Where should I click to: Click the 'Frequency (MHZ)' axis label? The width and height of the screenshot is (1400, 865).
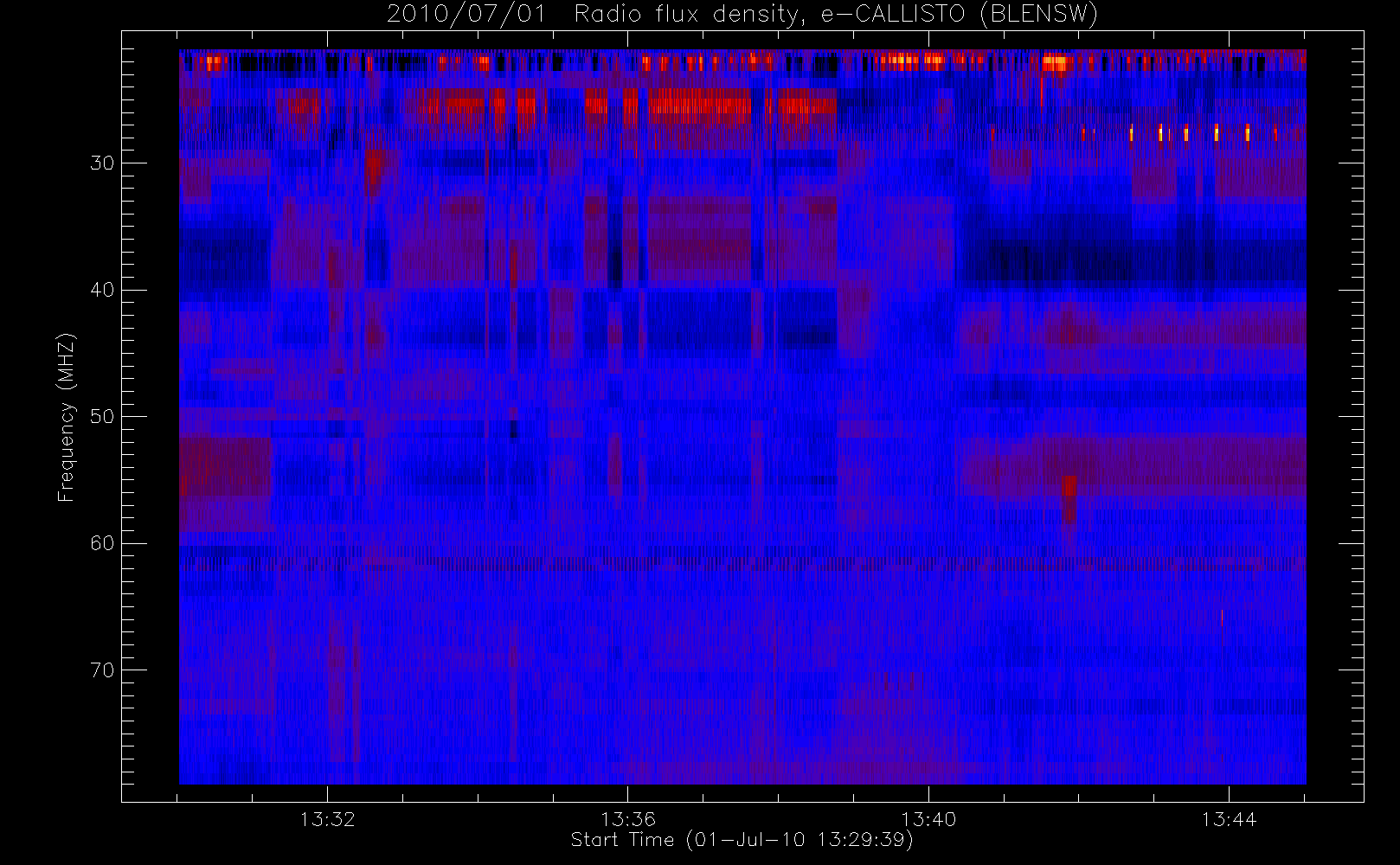point(67,417)
